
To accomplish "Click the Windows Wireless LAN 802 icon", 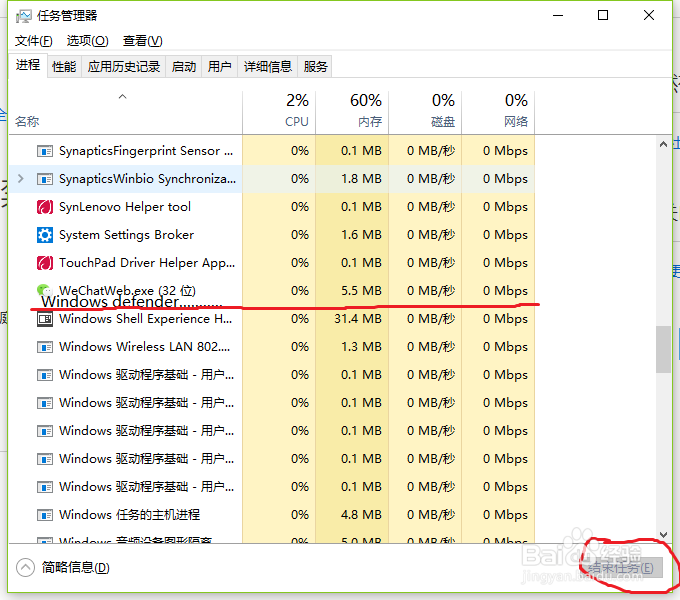I will click(45, 347).
